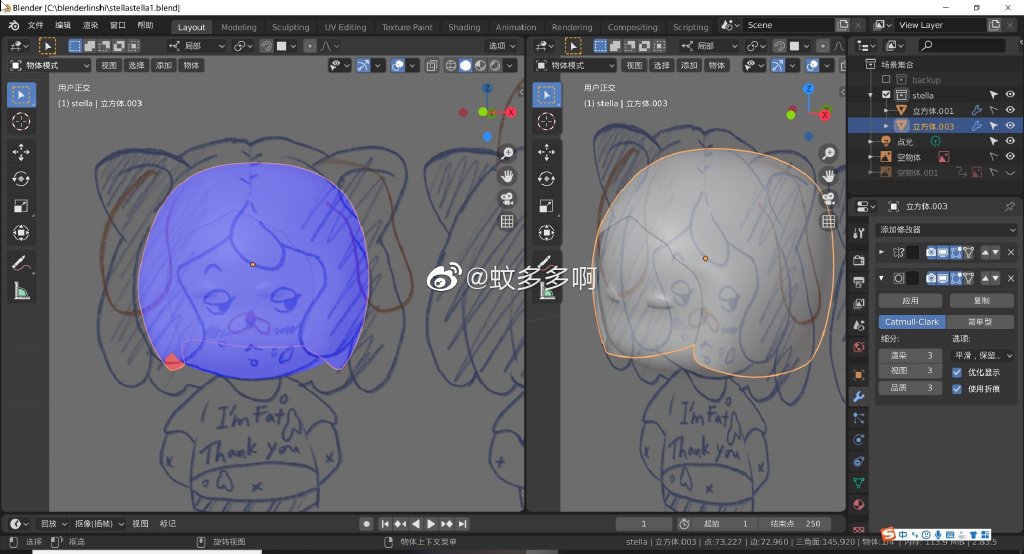The image size is (1024, 554).
Task: Open Particles properties tab
Action: [859, 418]
